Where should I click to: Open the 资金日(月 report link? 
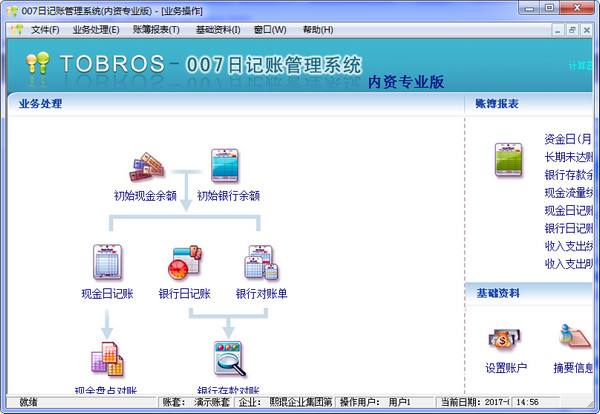[x=568, y=139]
